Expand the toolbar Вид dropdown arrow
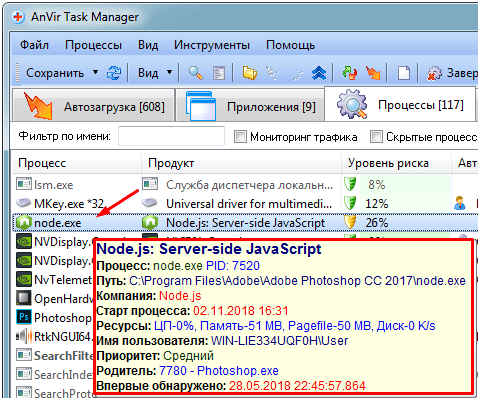 click(169, 72)
